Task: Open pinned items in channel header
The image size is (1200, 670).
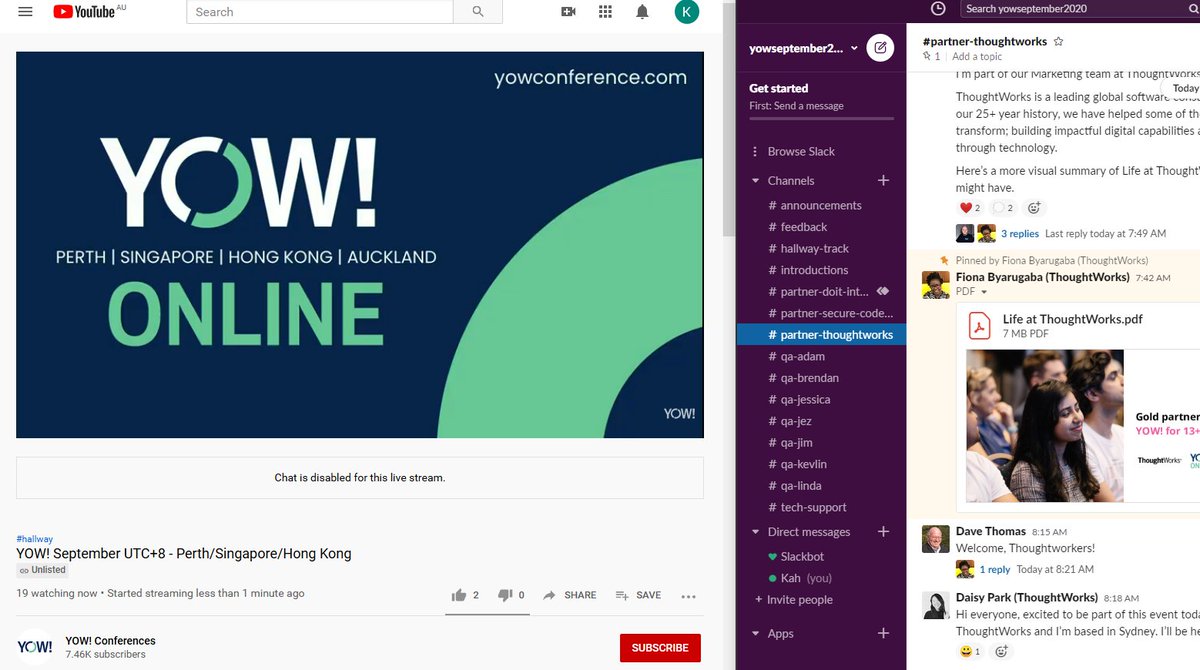Action: (x=931, y=57)
